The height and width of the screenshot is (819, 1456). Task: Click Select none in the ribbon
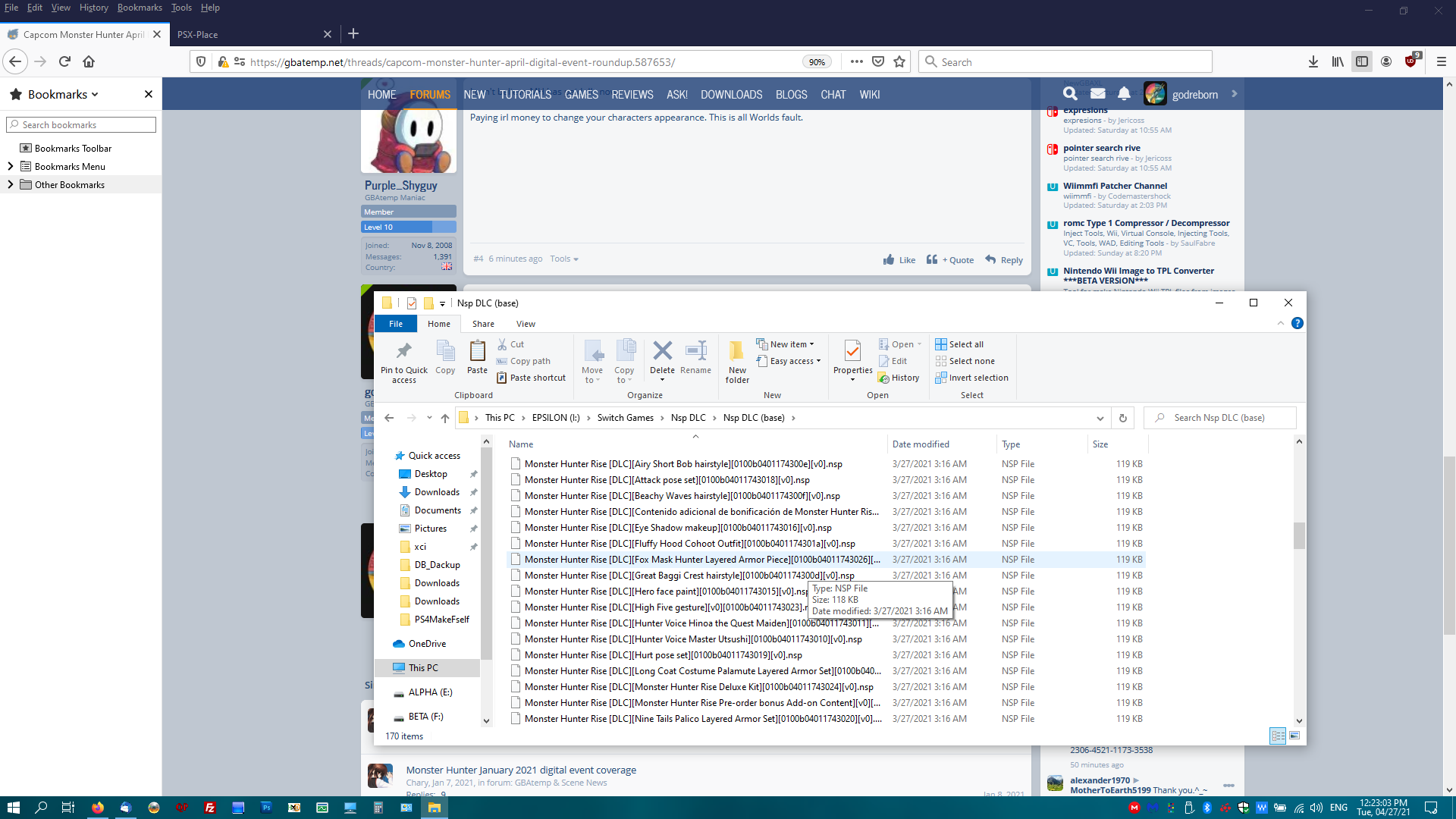click(x=965, y=361)
